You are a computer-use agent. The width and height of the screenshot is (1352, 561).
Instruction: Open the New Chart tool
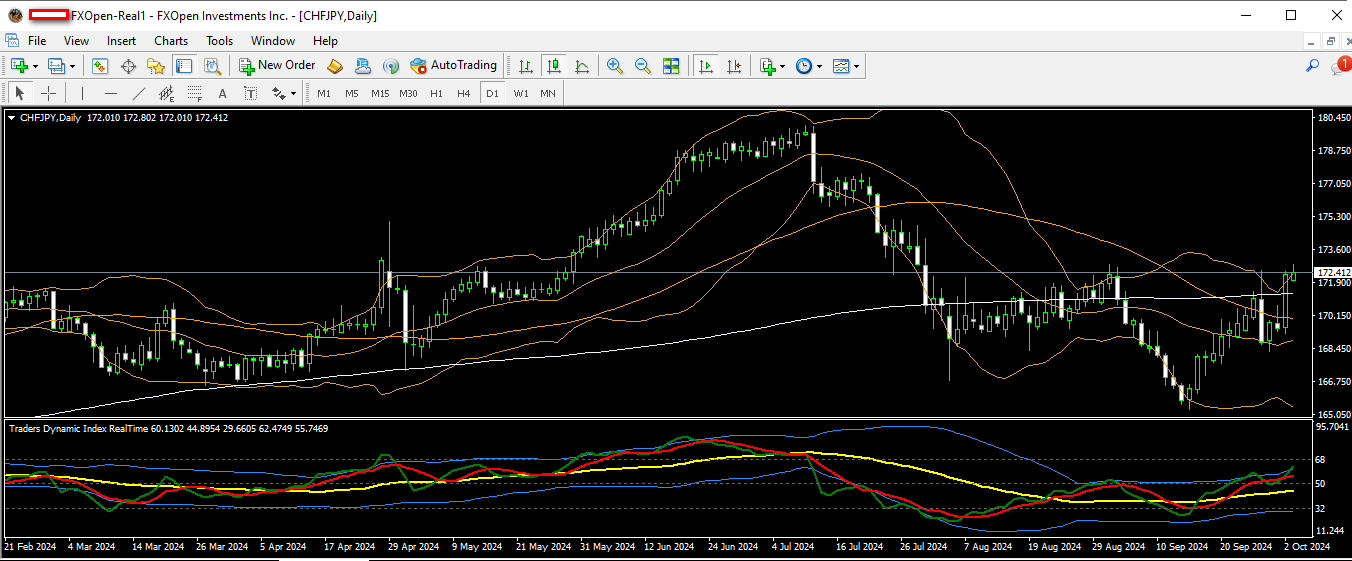point(19,66)
